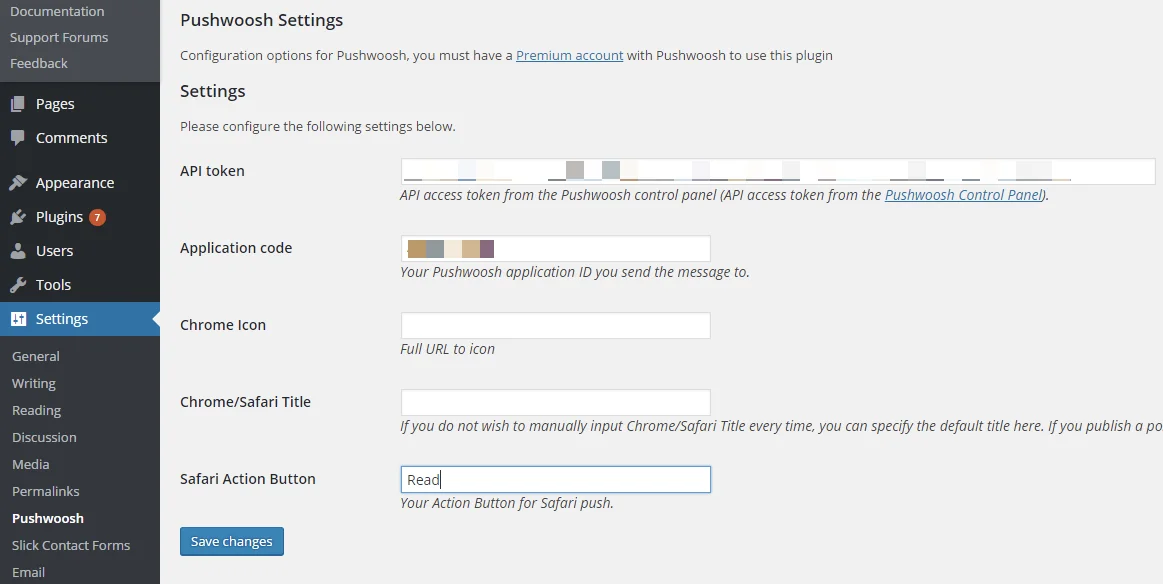
Task: Open the Permalinks settings page
Action: click(45, 491)
